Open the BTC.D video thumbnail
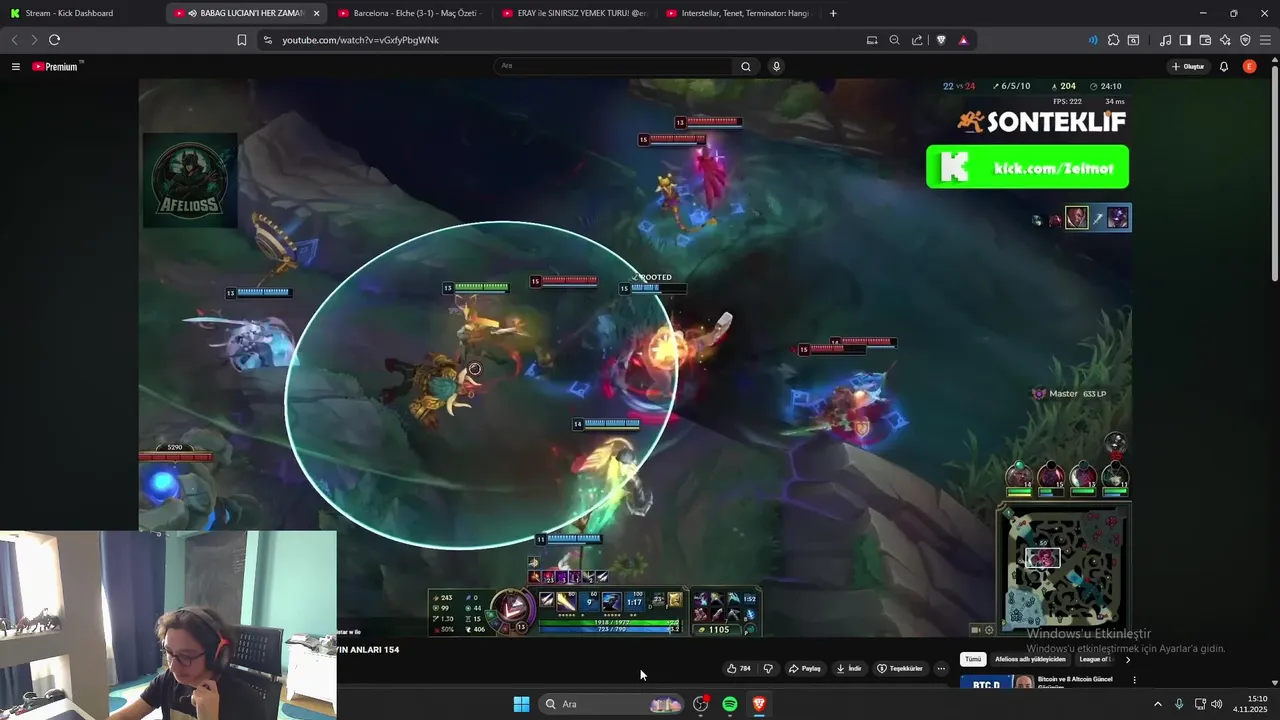This screenshot has height=720, width=1280. (x=997, y=683)
